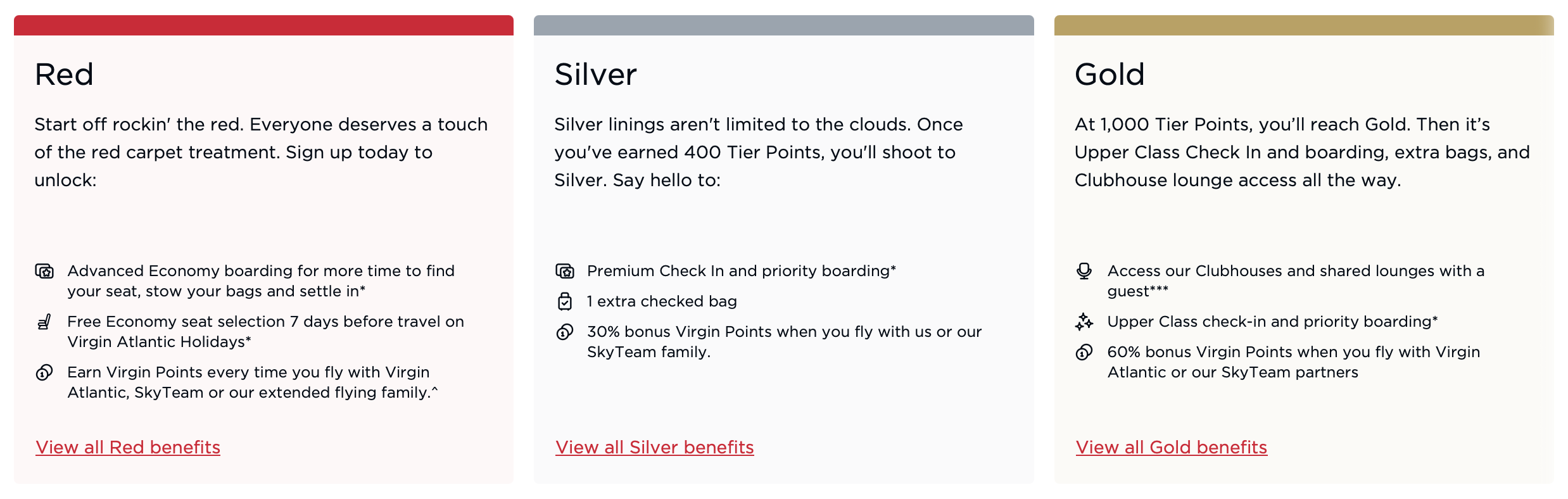Select the Gold card heading

(x=1110, y=74)
